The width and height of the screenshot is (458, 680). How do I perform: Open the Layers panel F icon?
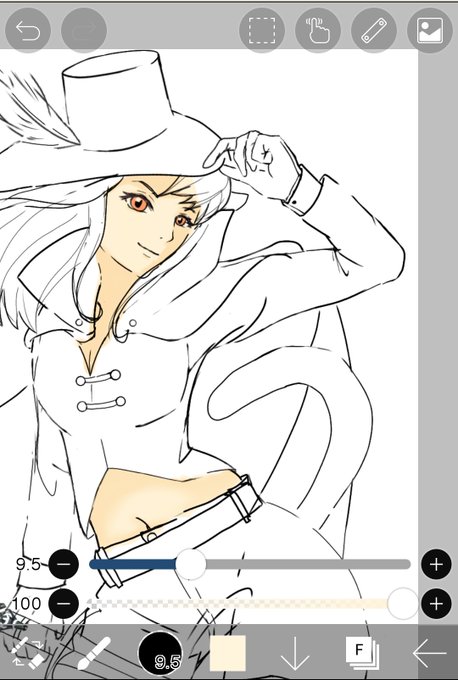(x=363, y=653)
